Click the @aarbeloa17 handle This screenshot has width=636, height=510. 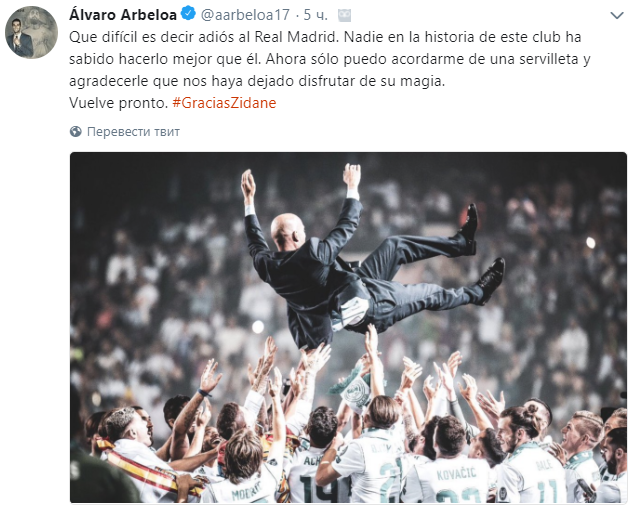[245, 15]
